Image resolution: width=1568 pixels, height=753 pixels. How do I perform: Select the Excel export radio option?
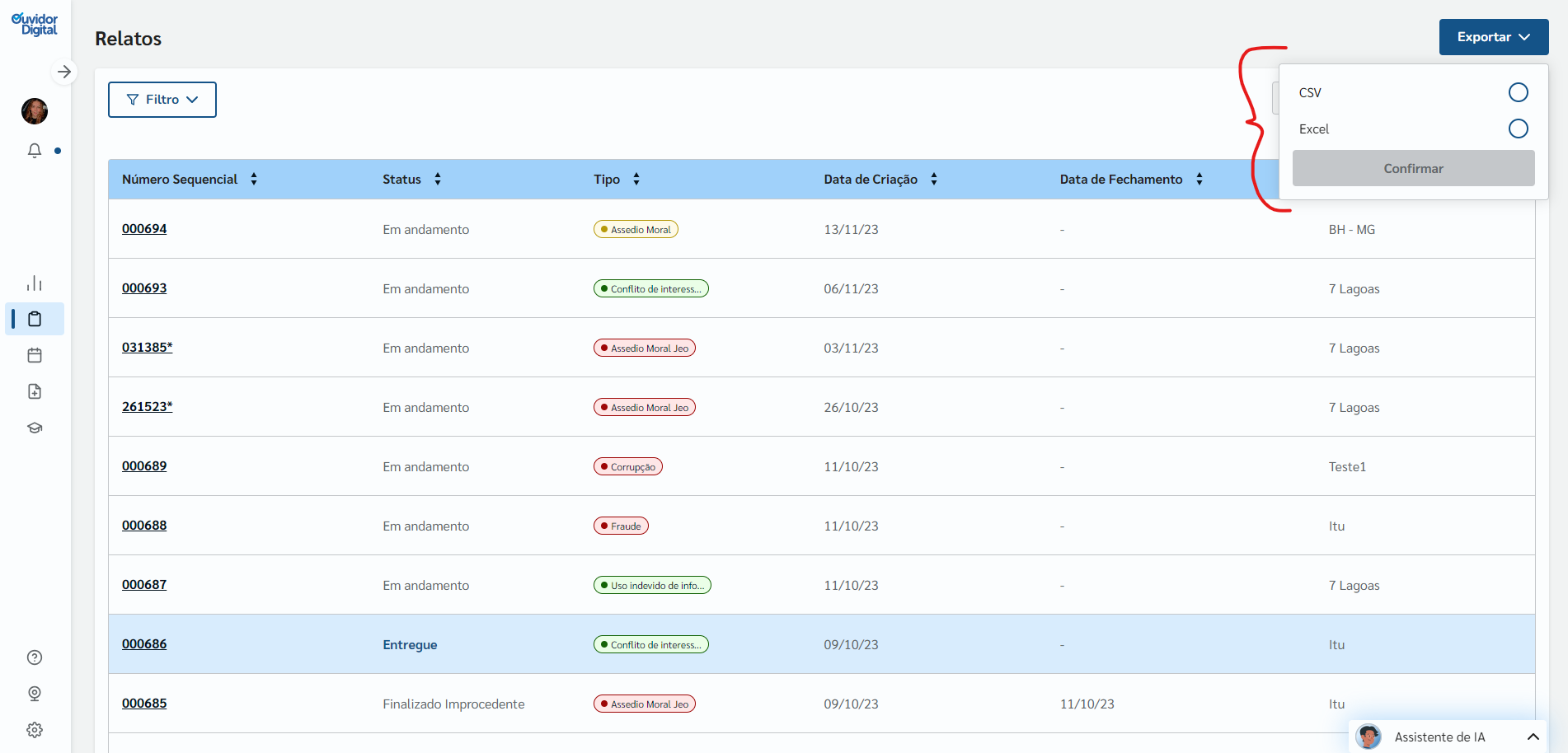(x=1518, y=129)
